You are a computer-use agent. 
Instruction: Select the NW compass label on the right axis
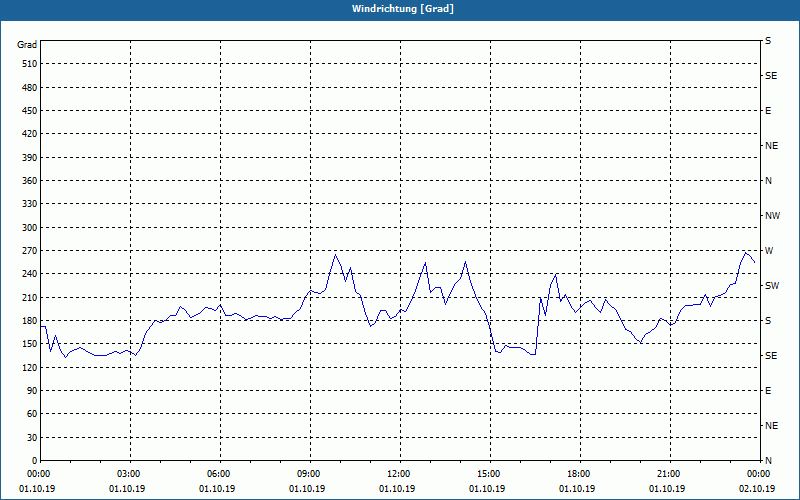pyautogui.click(x=772, y=216)
